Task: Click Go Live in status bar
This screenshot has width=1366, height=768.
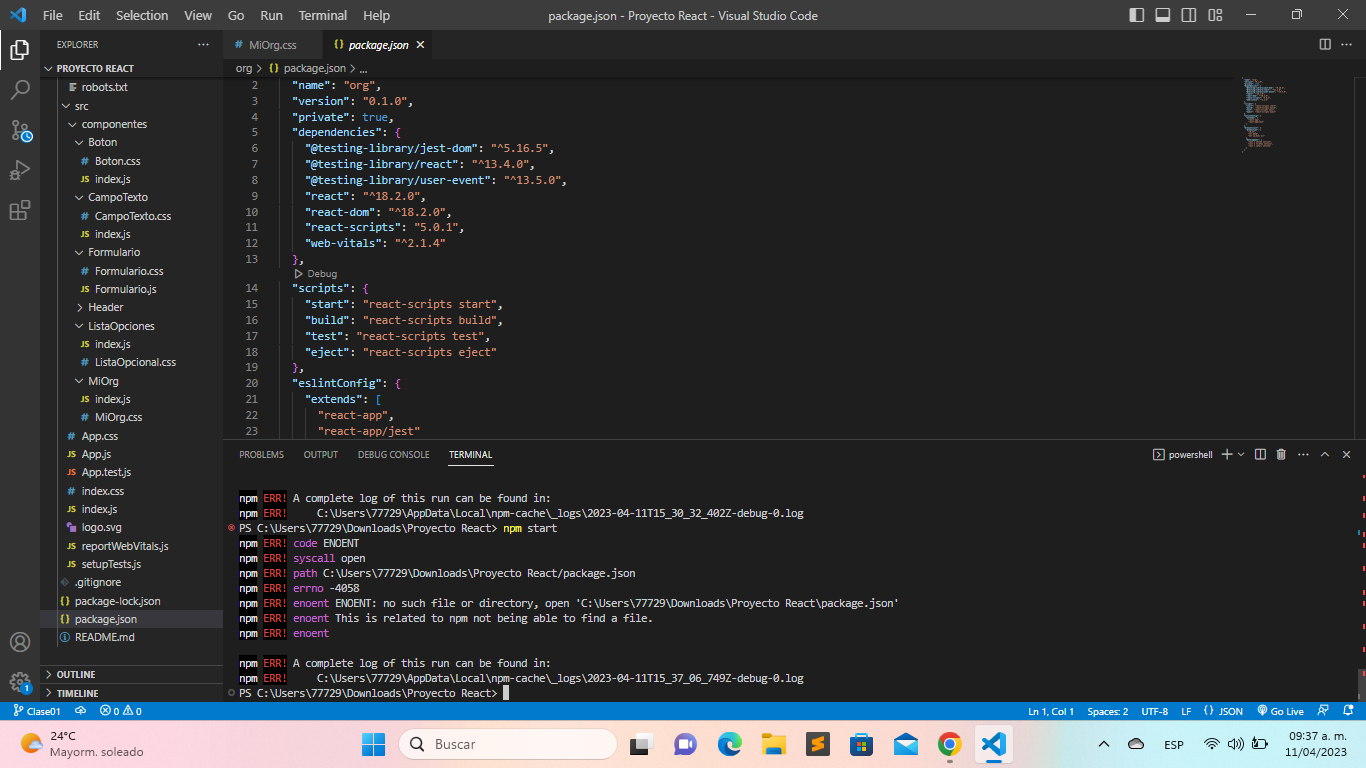Action: click(x=1281, y=711)
